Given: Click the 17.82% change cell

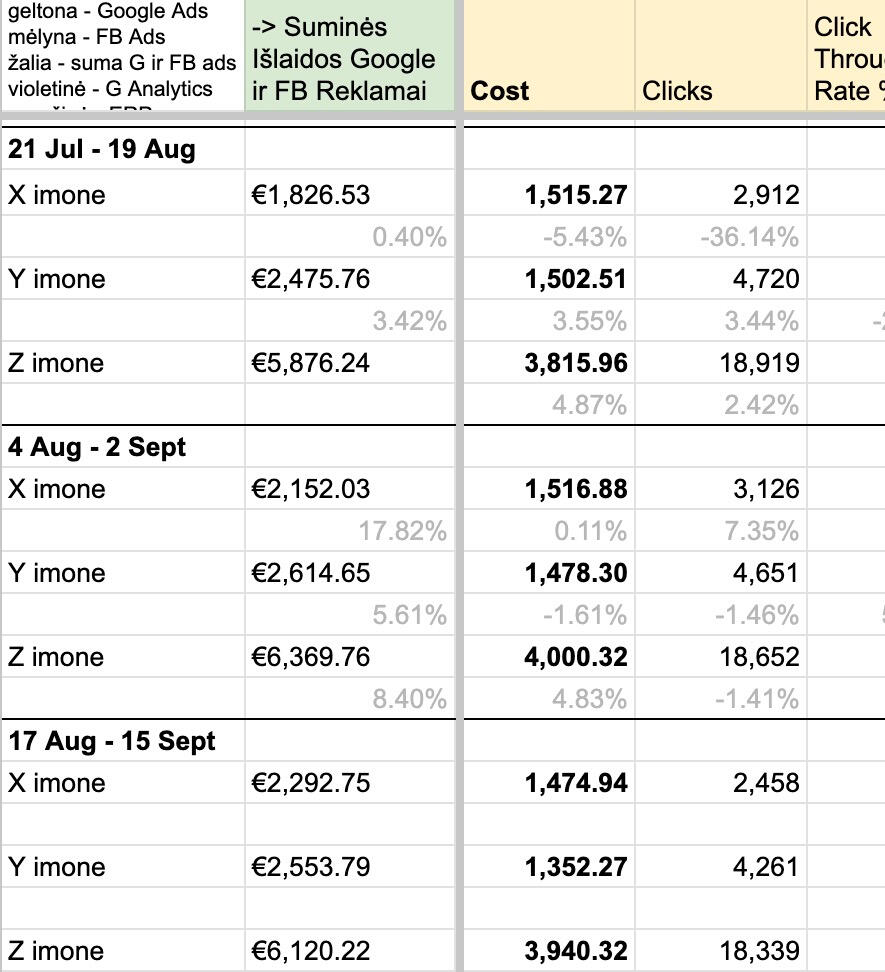Looking at the screenshot, I should point(402,531).
